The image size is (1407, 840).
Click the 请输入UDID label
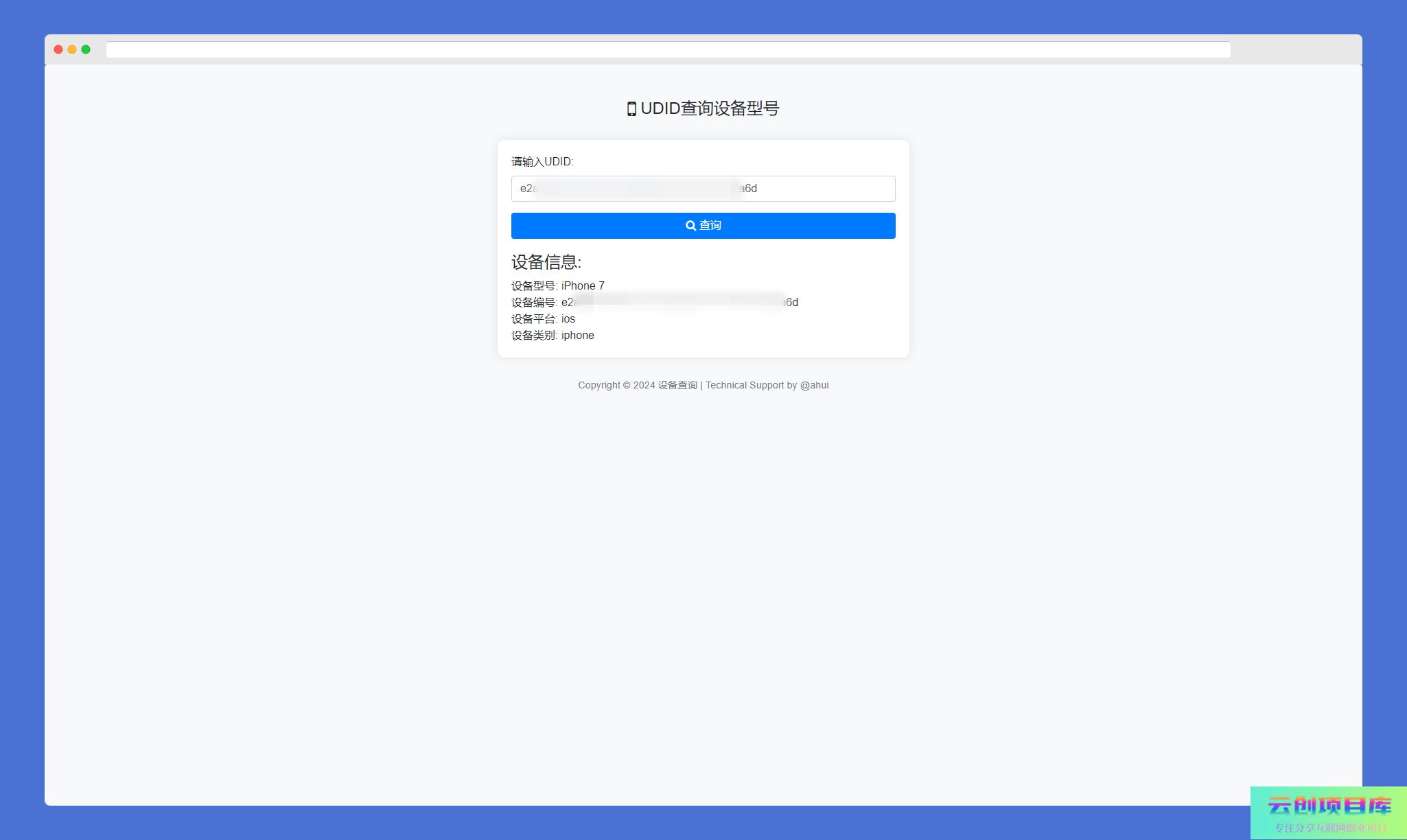[542, 162]
